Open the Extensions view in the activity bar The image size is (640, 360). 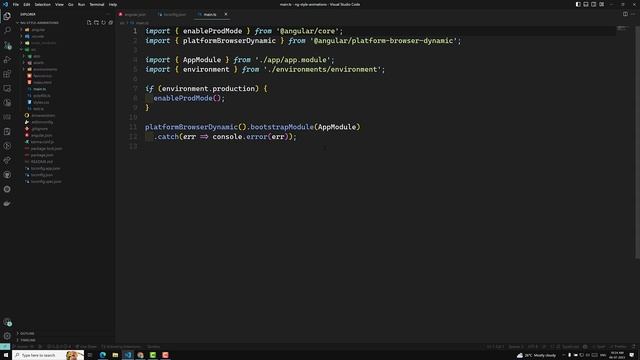coord(7,74)
